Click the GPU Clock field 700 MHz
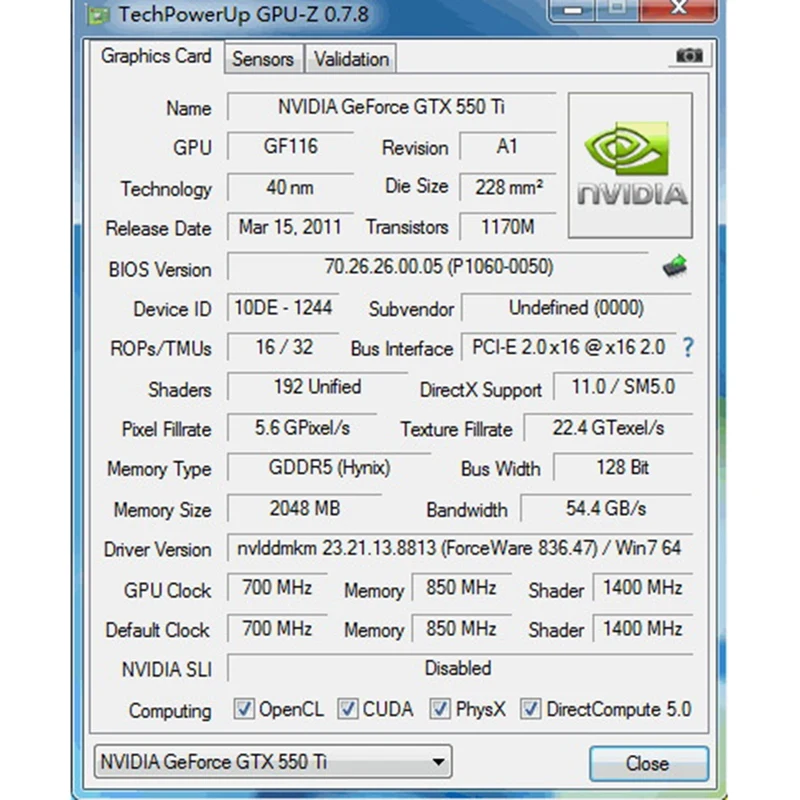800x800 pixels. (x=277, y=588)
